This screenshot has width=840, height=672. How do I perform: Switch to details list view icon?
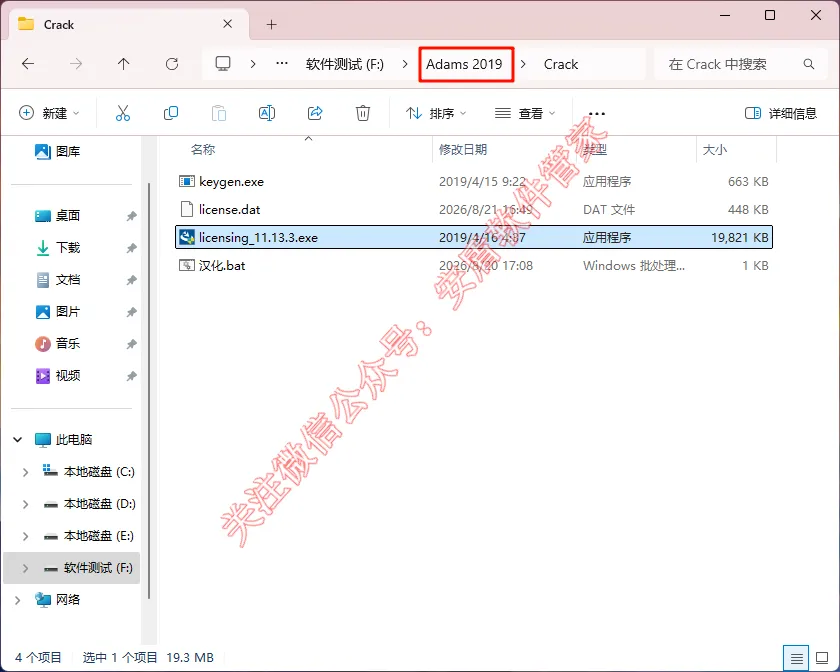[797, 658]
